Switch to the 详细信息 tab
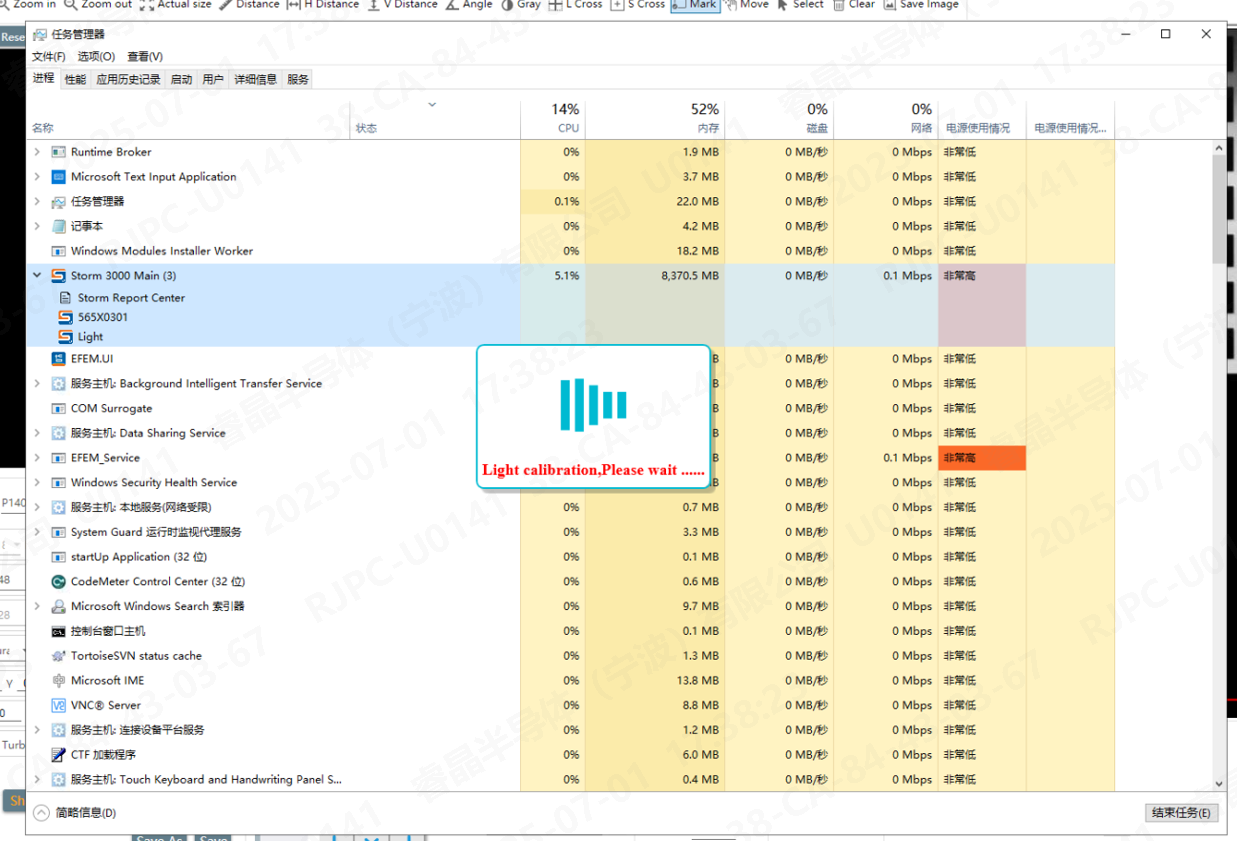1237x841 pixels. click(x=255, y=79)
